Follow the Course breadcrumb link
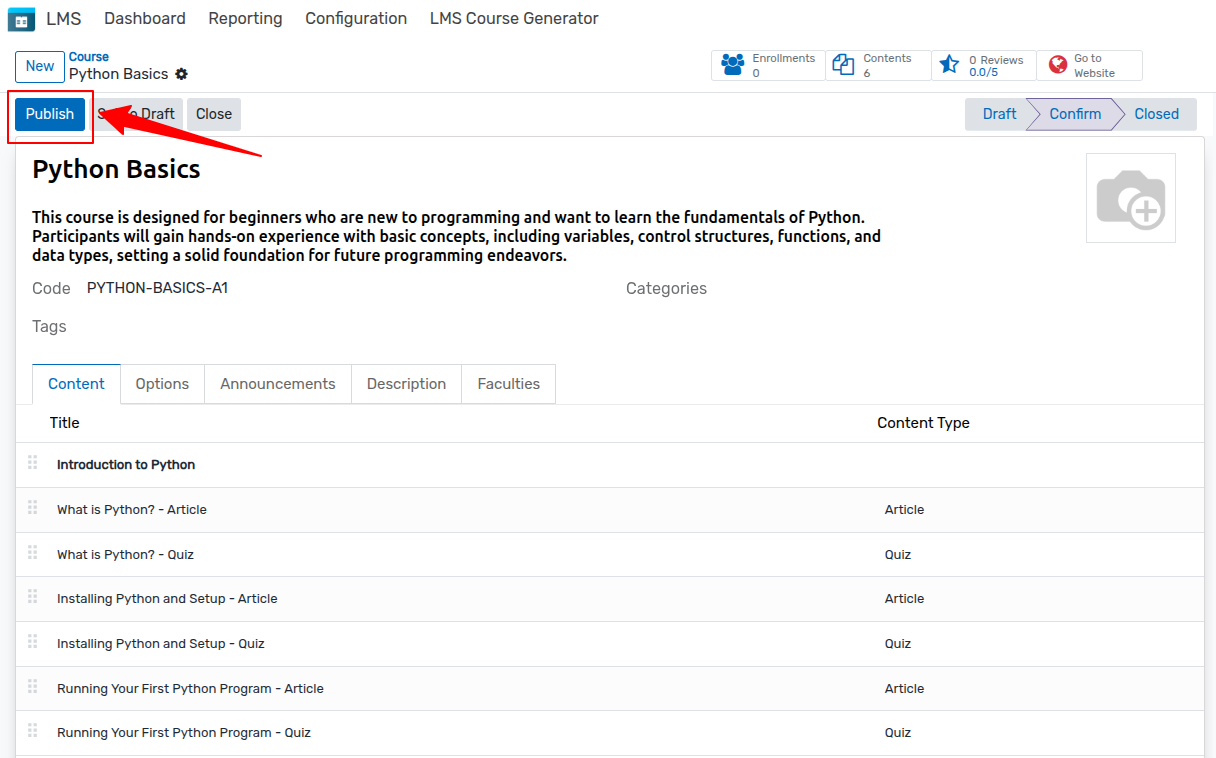The height and width of the screenshot is (758, 1216). [x=89, y=57]
